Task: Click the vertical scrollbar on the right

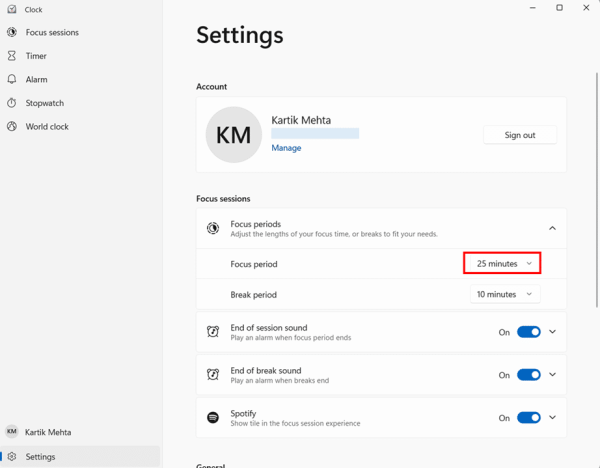Action: click(x=597, y=189)
